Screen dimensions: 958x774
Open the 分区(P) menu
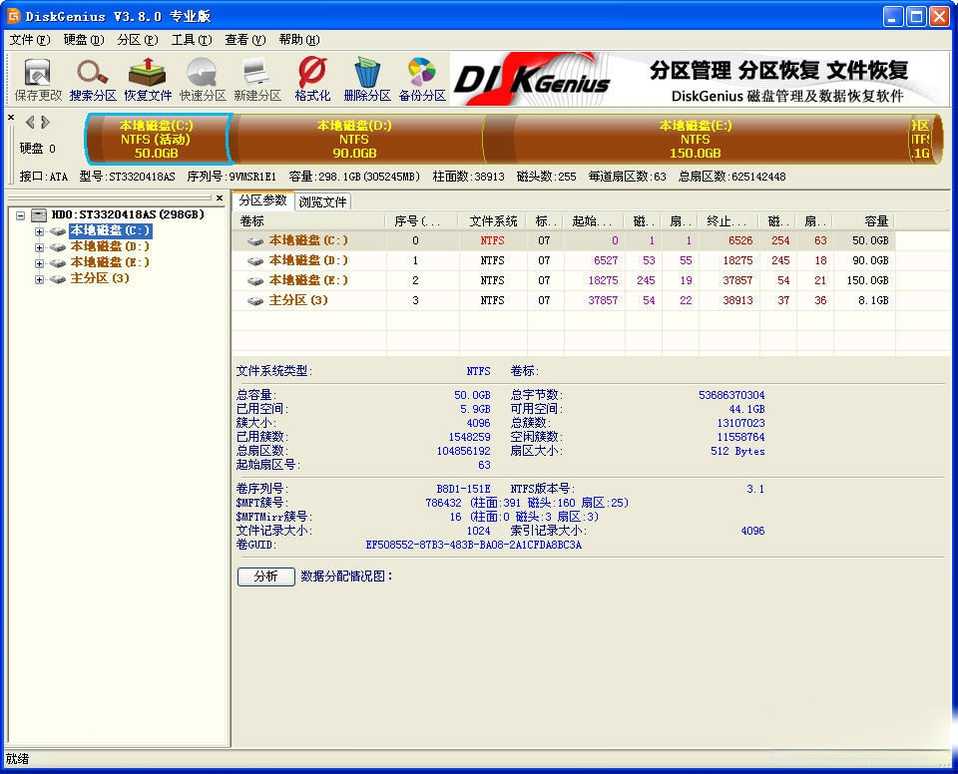click(x=137, y=40)
